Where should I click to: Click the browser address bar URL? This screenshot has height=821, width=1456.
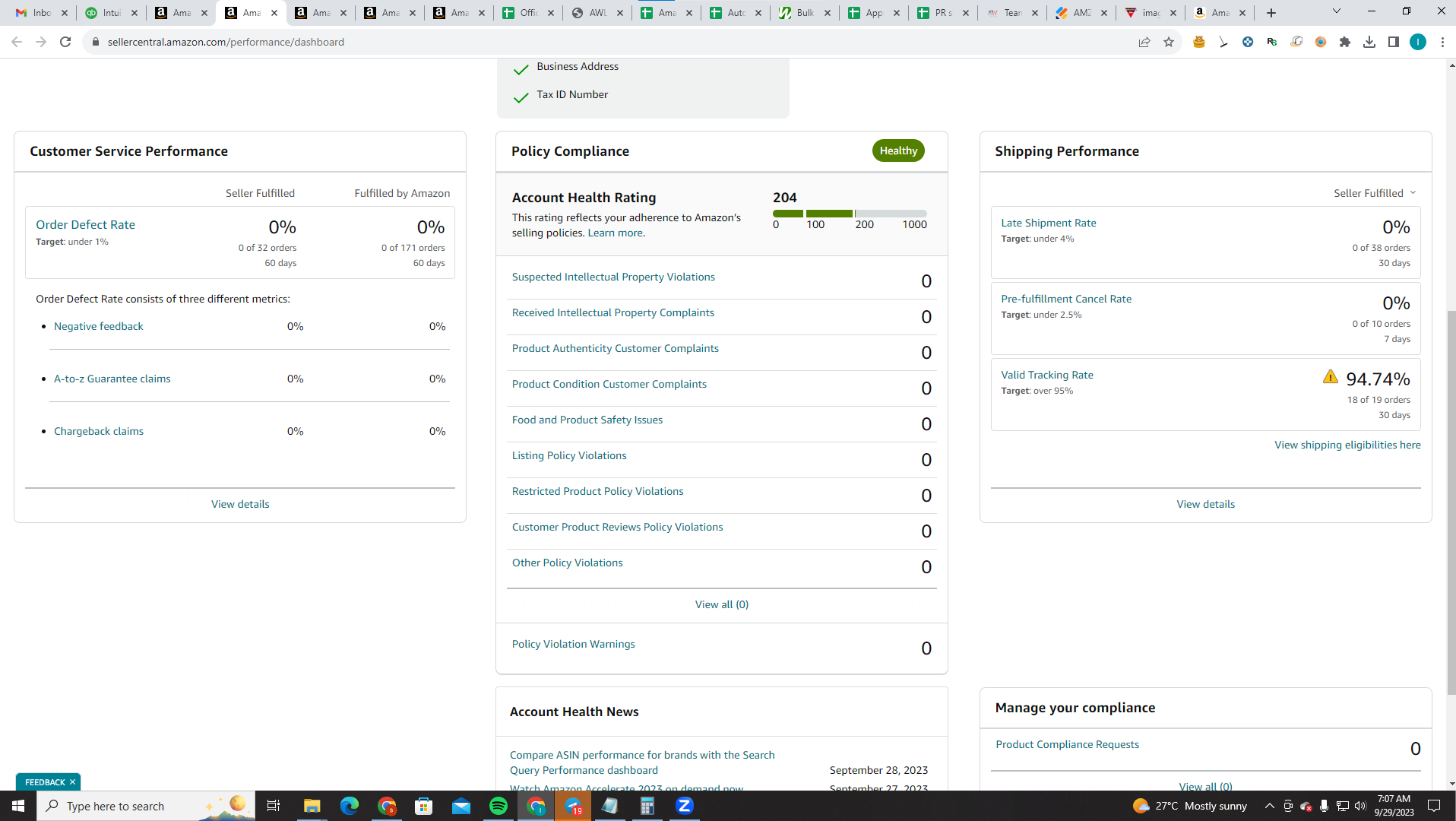click(x=226, y=42)
